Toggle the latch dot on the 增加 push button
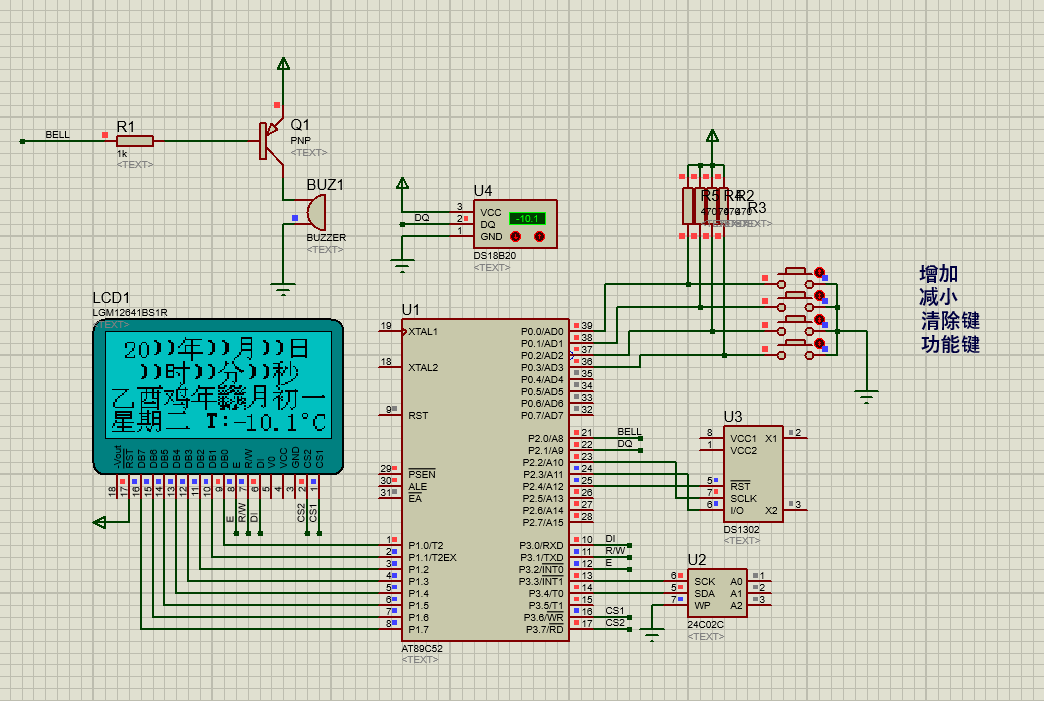Screen dimensions: 1044x701 click(820, 272)
